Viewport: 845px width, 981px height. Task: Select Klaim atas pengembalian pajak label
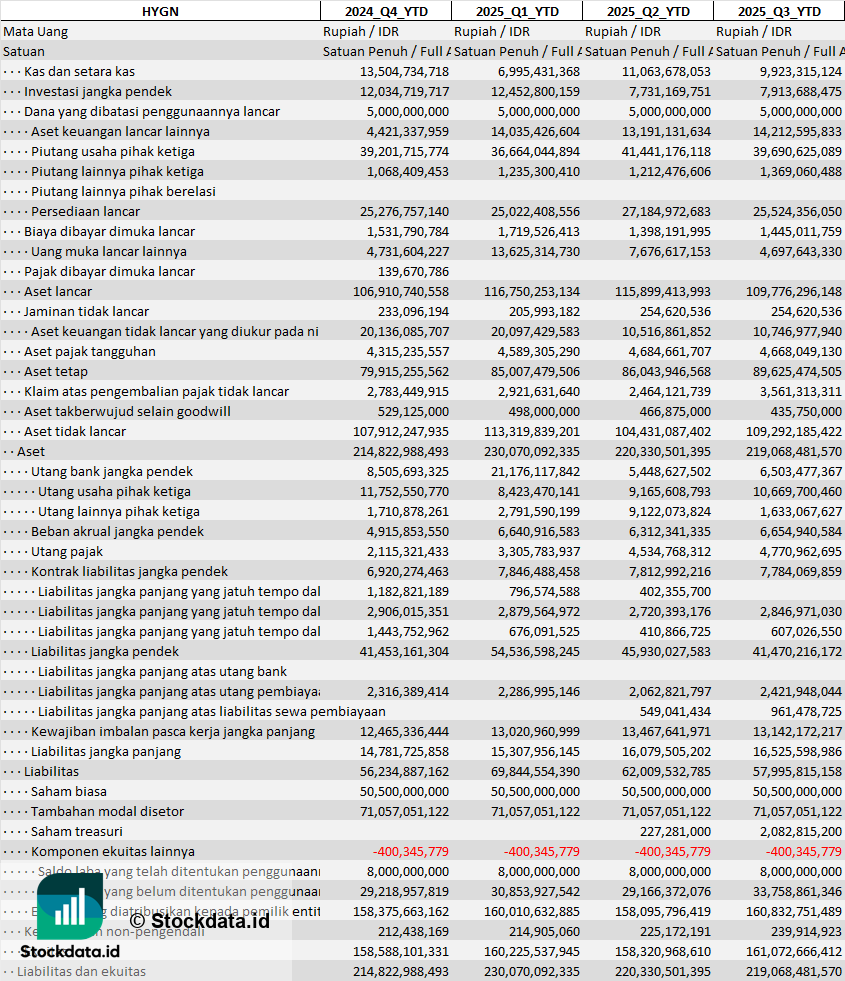156,392
